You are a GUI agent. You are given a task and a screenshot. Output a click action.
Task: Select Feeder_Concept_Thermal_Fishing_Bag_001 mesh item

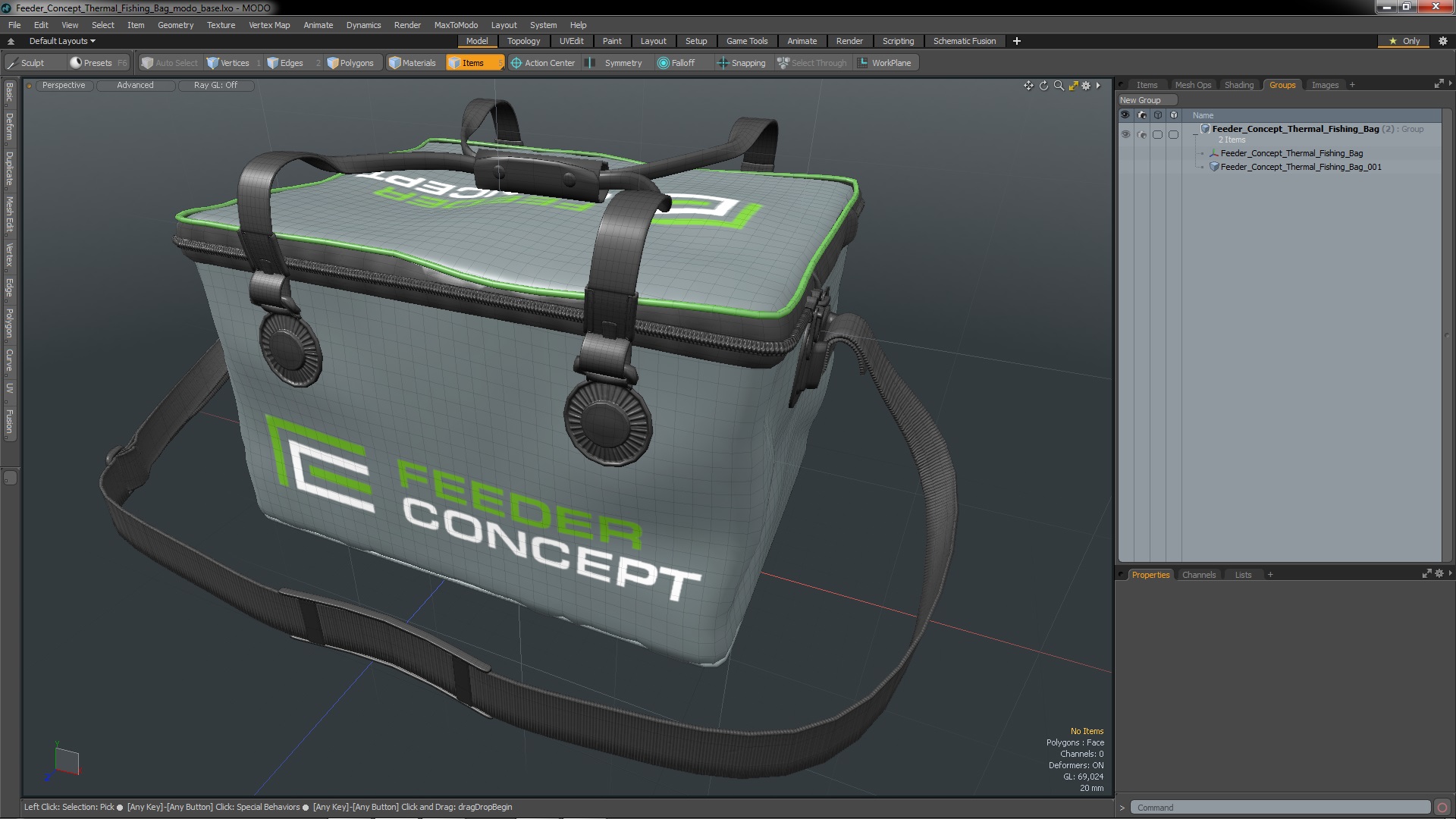[x=1301, y=167]
